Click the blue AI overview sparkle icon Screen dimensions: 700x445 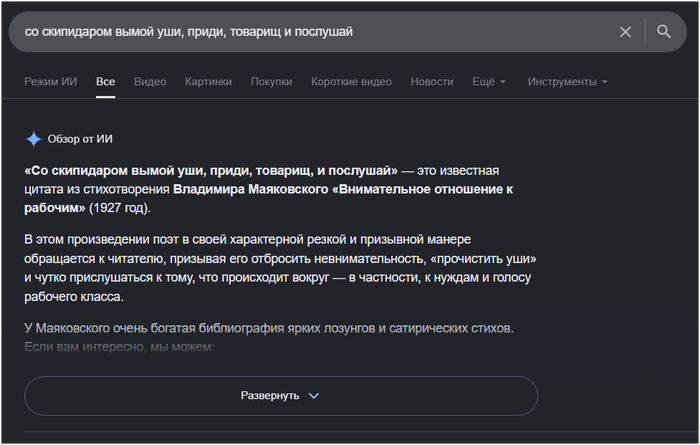click(33, 139)
